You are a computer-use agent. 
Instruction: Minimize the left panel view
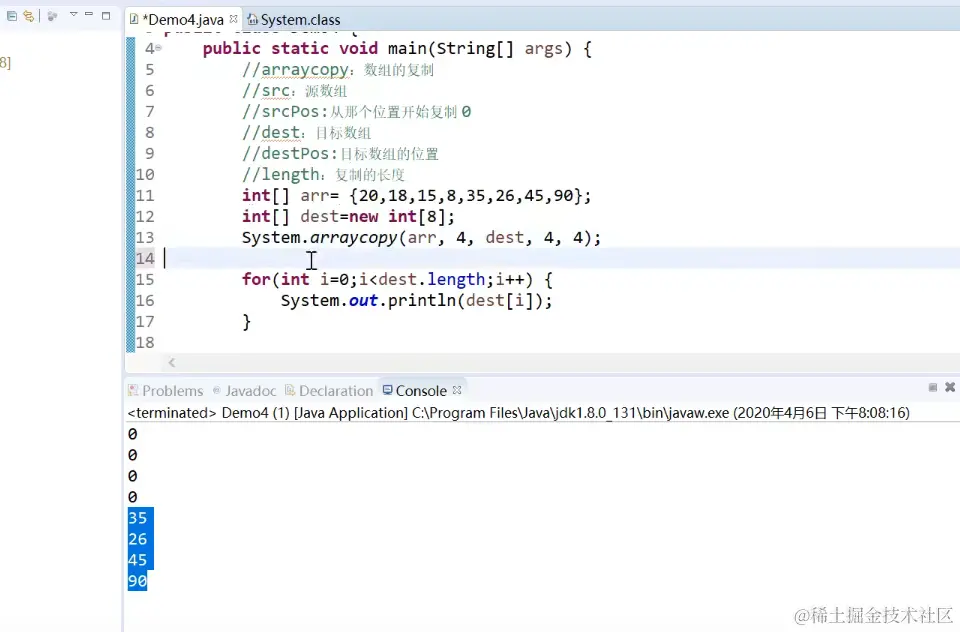[89, 14]
